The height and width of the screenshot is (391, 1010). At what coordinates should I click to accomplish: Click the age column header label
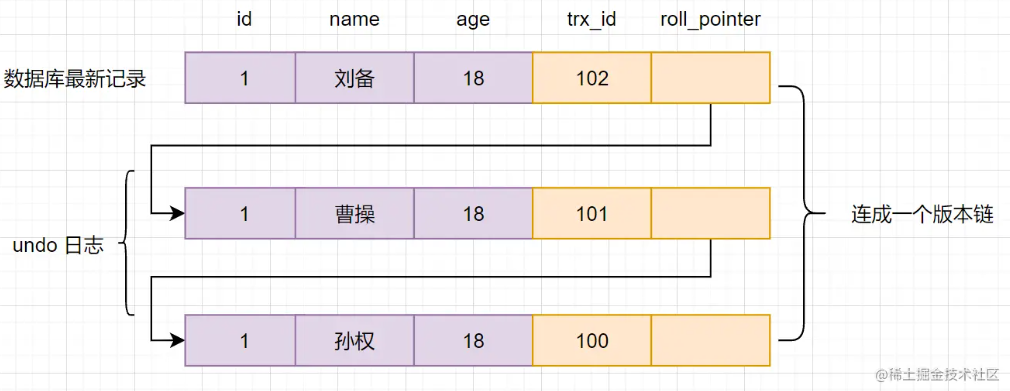tap(473, 21)
